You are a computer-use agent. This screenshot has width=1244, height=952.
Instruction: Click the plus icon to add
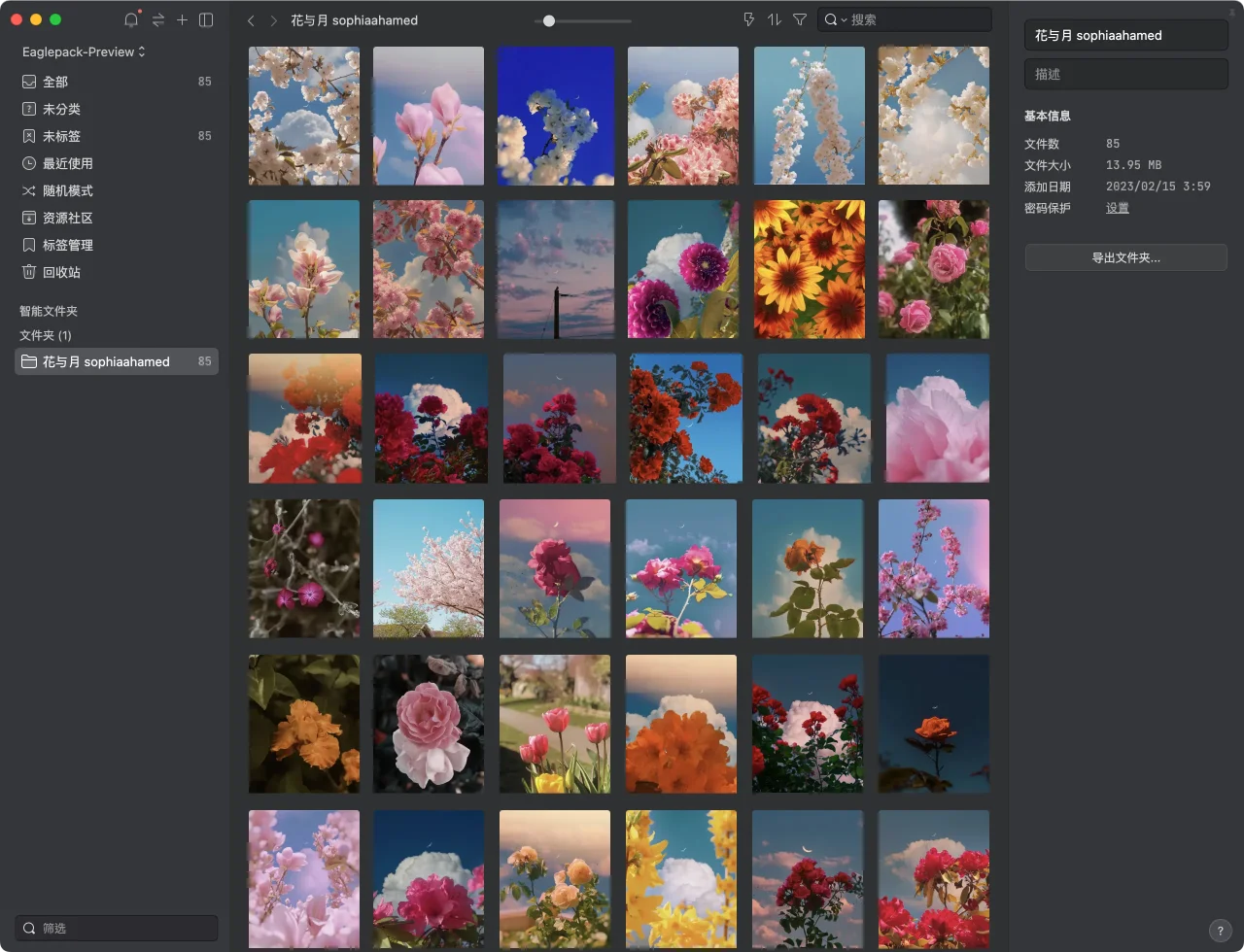click(182, 20)
